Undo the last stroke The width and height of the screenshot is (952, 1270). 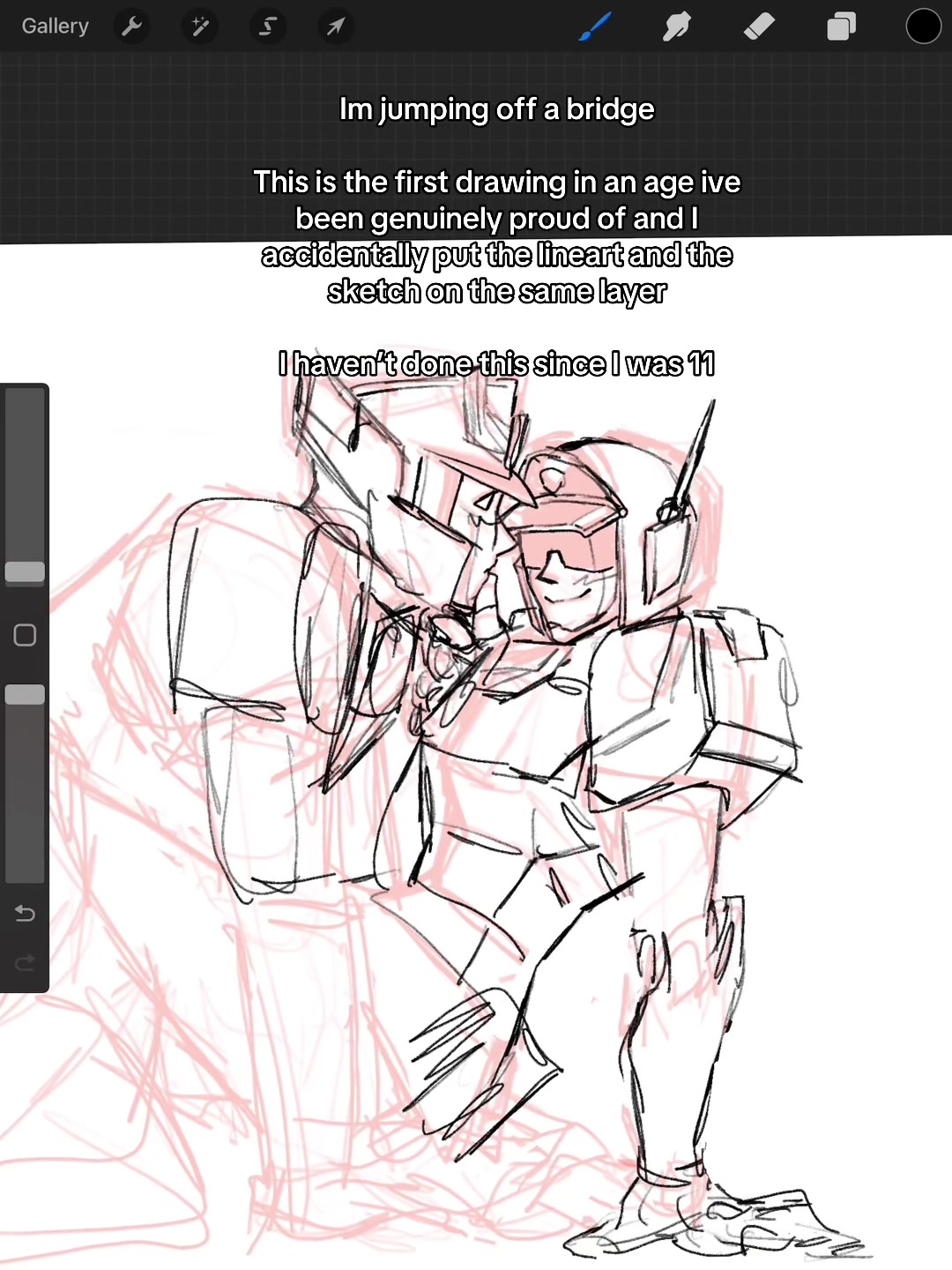coord(25,913)
